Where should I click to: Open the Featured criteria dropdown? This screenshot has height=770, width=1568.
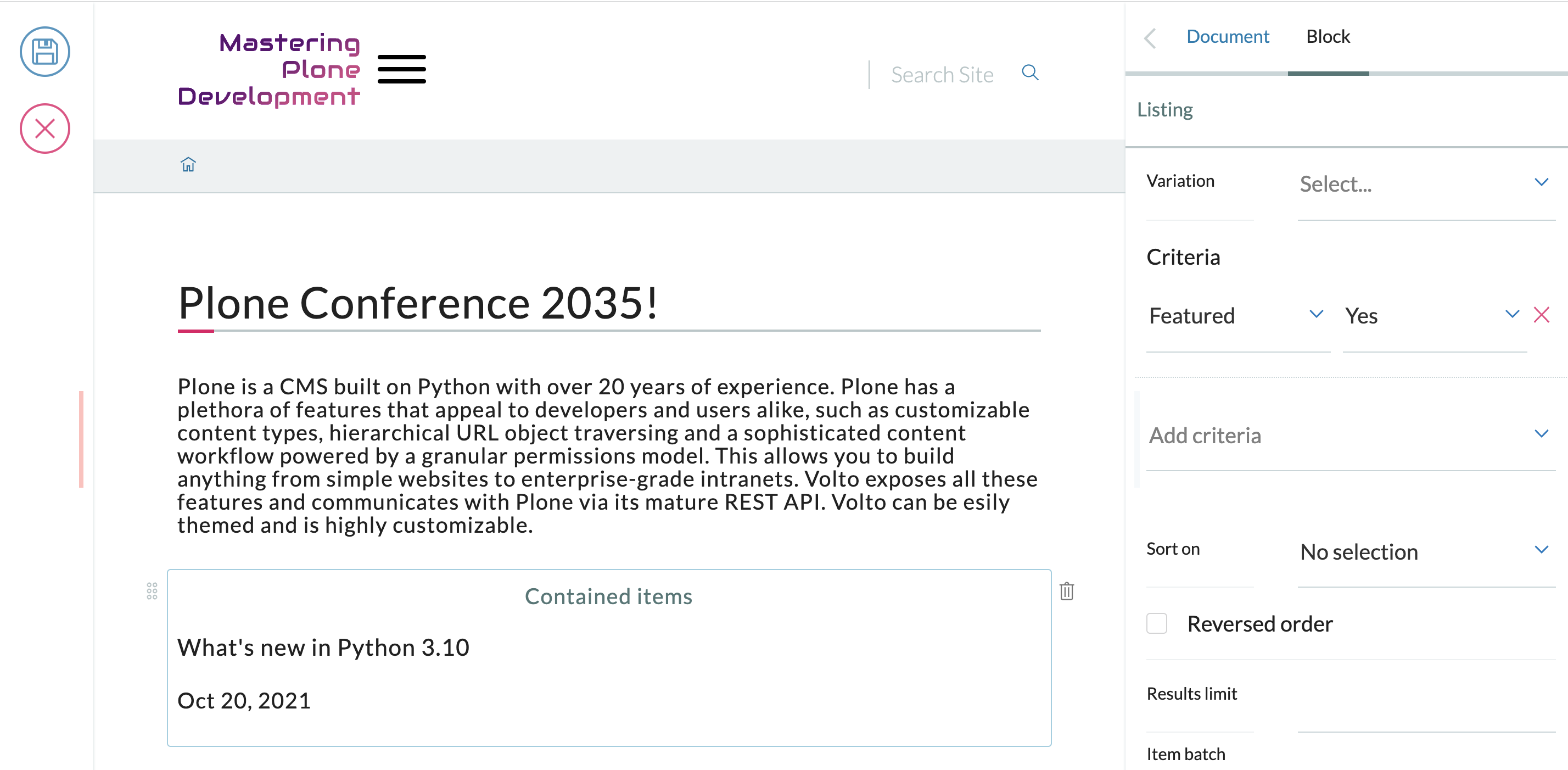[1315, 315]
